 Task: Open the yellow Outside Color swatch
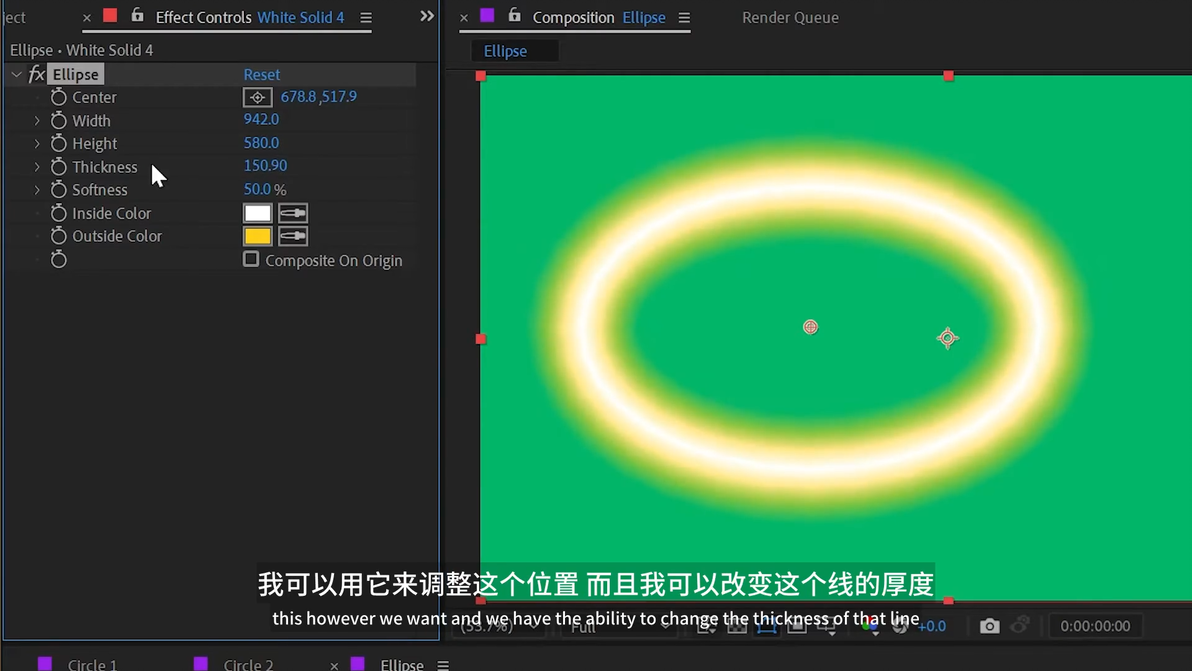tap(258, 236)
